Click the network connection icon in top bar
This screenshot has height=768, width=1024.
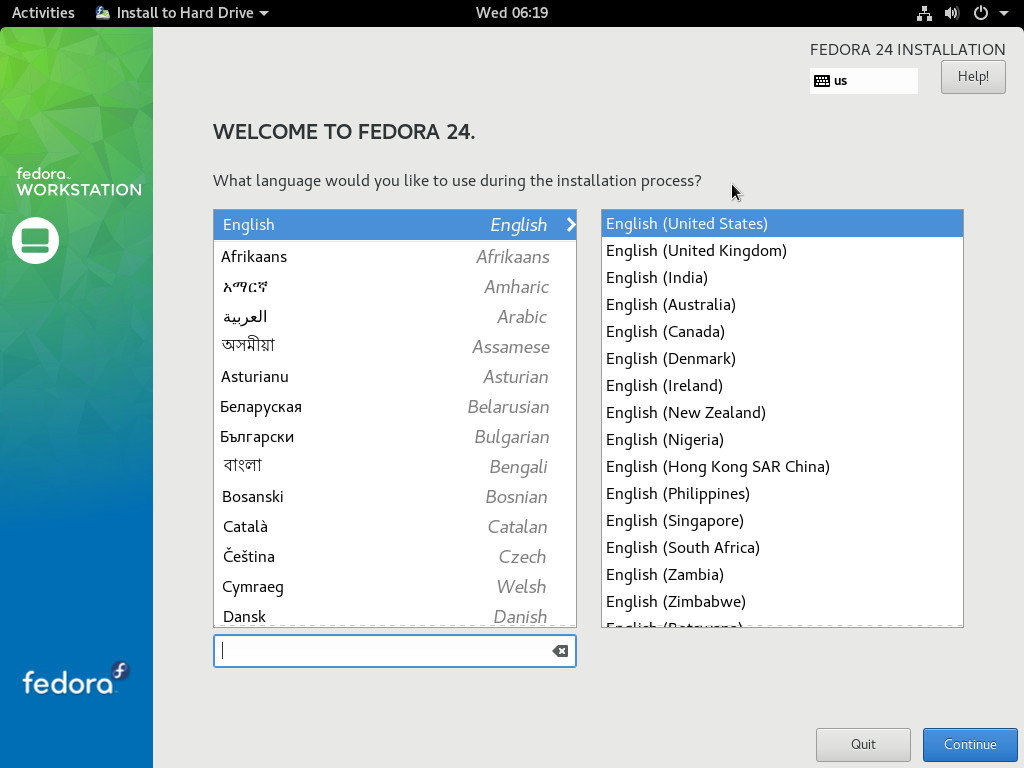[x=924, y=13]
